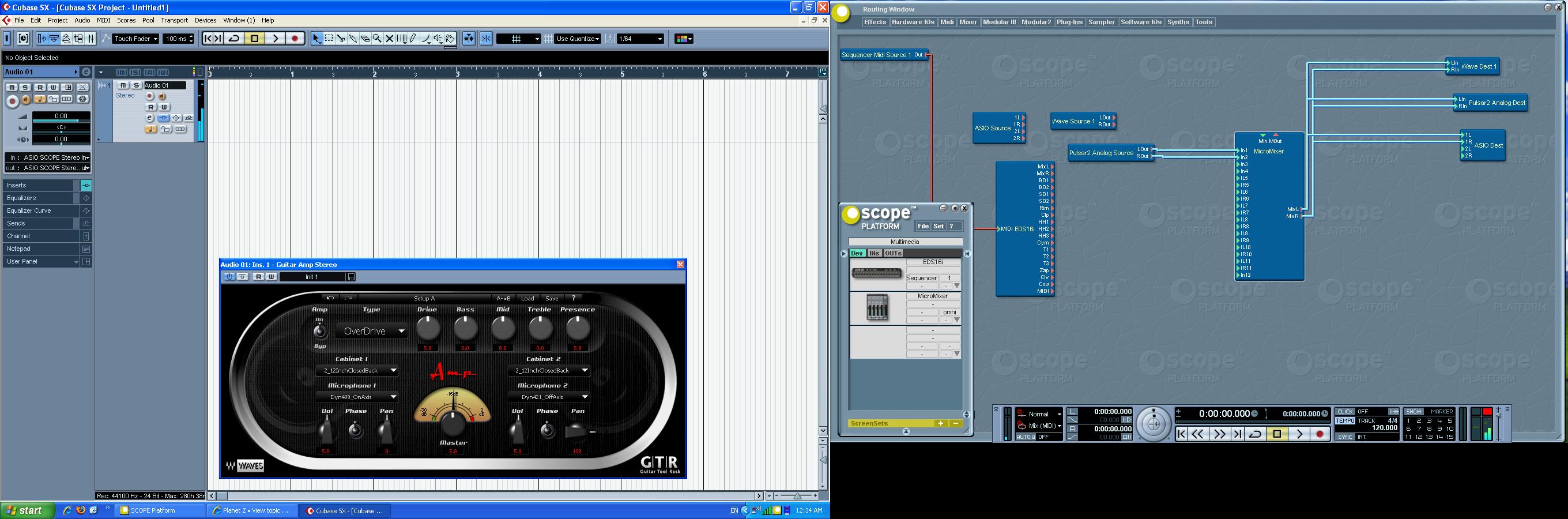
Task: Click the A->B button in Guitar Amp
Action: coord(503,299)
